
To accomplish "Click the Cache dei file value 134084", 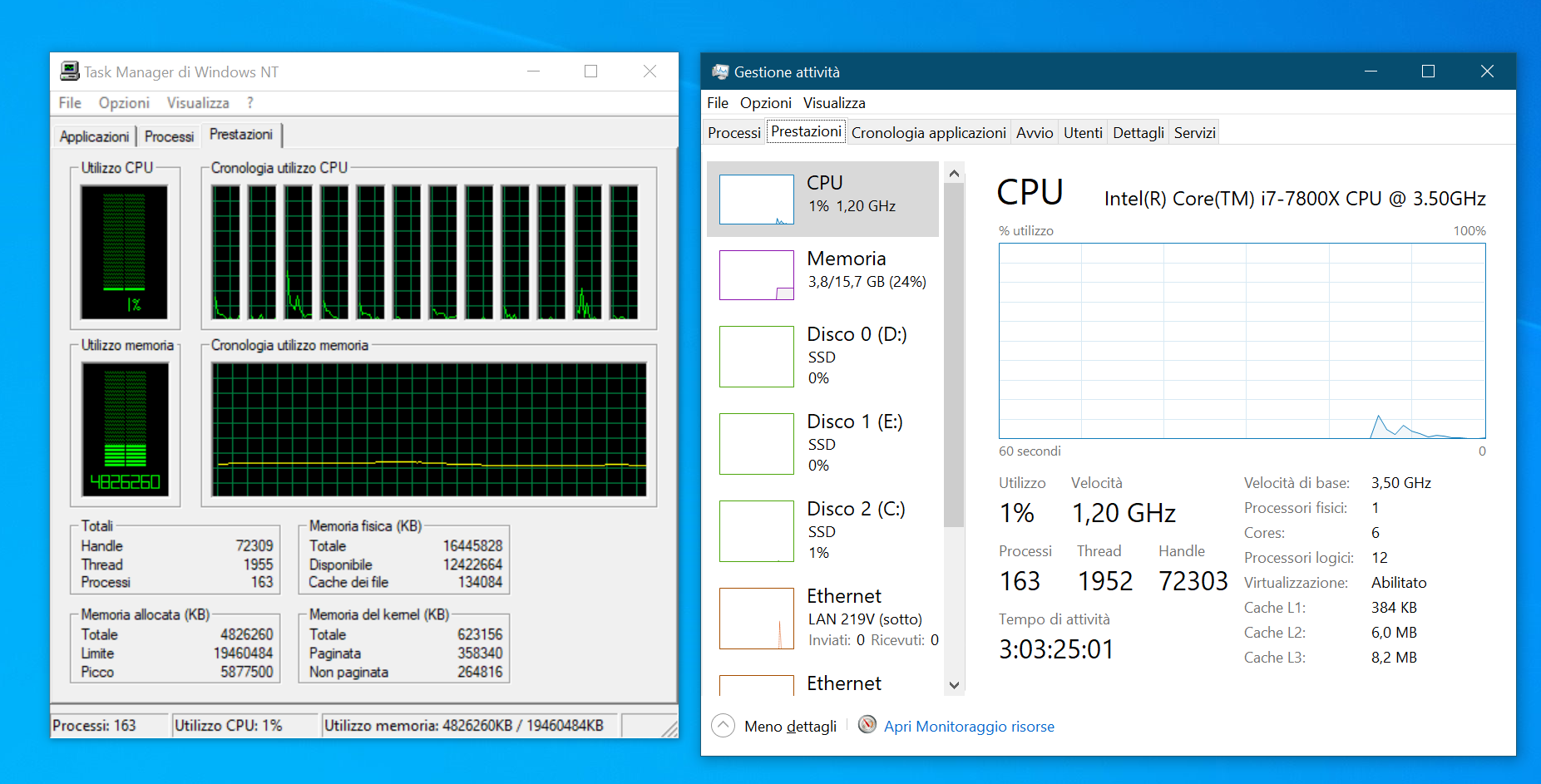I will pos(480,583).
